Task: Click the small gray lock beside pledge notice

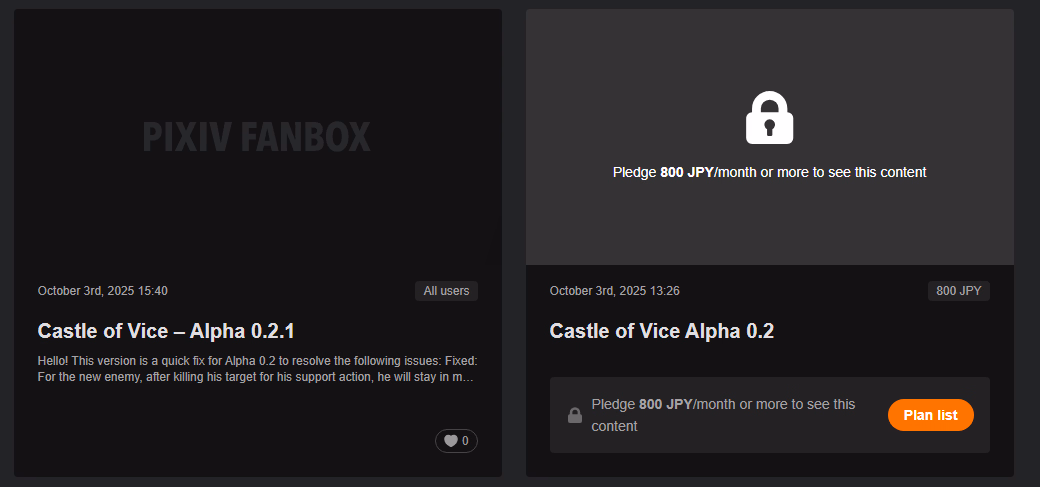Action: 575,415
